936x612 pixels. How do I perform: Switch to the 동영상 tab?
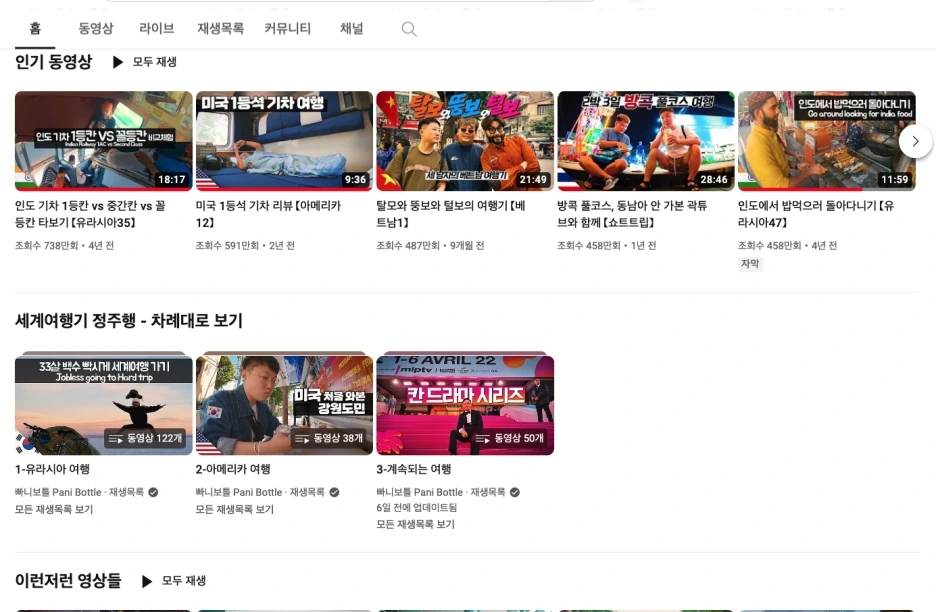[x=96, y=29]
